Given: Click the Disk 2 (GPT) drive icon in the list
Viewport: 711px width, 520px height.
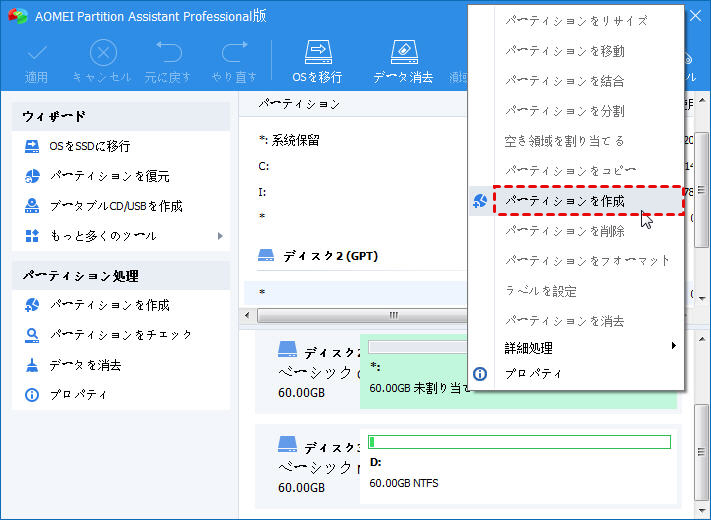Looking at the screenshot, I should tap(266, 256).
